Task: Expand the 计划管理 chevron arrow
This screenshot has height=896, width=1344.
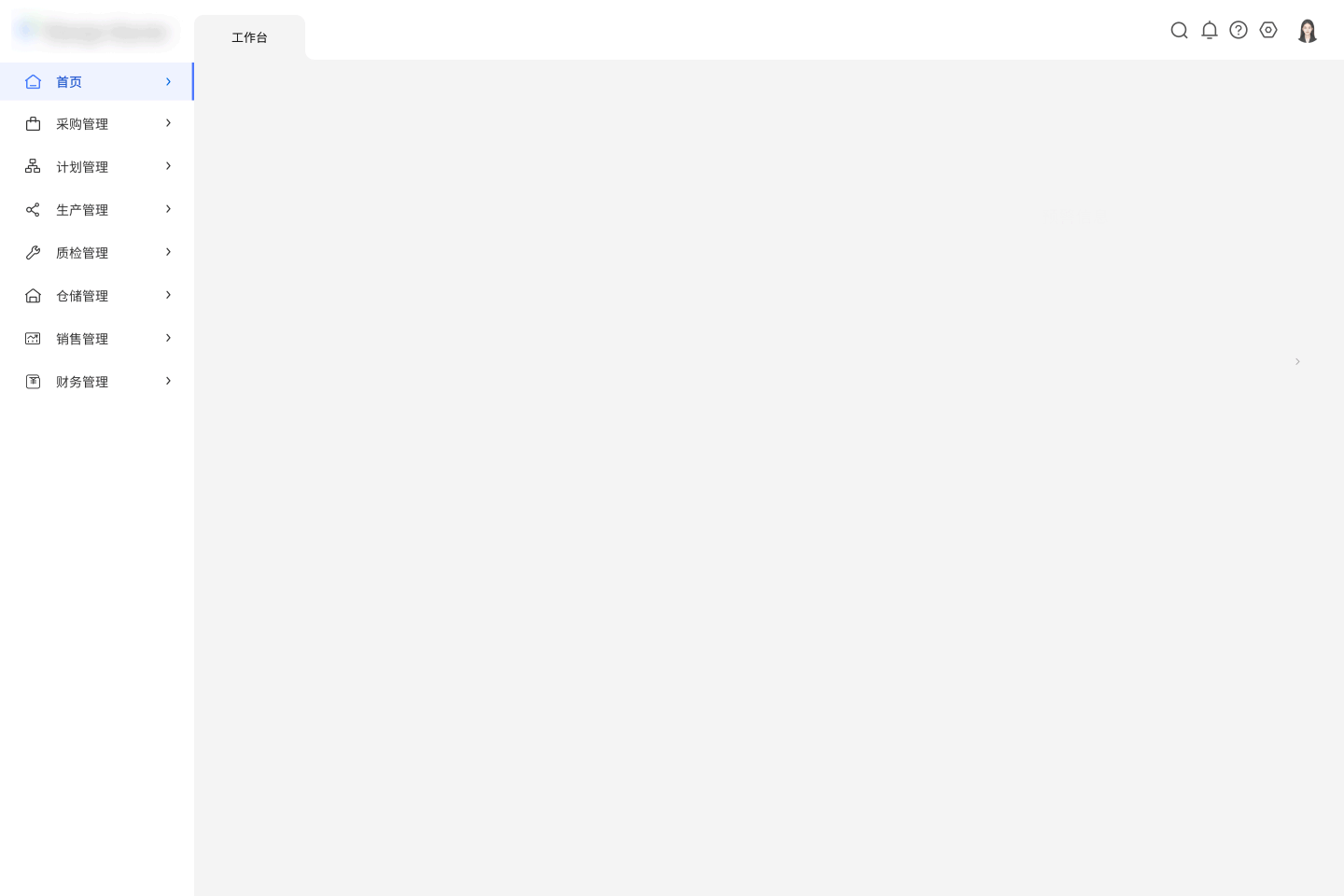Action: click(168, 166)
